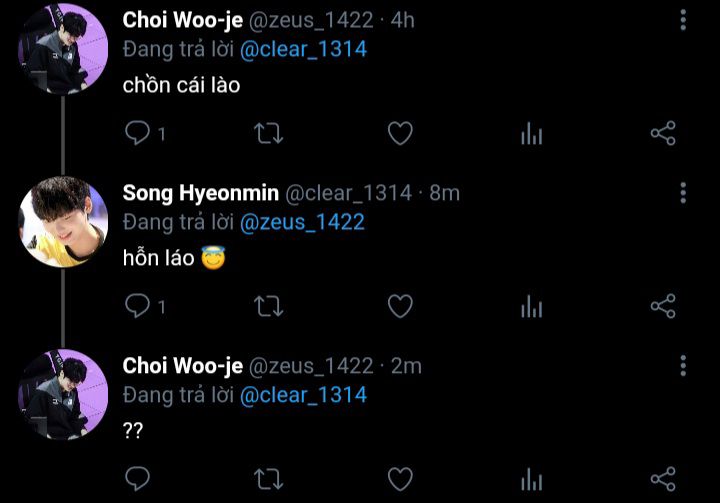Like Song Hyeonmin's "hỗn láo" tweet
Viewport: 720px width, 503px height.
tap(400, 306)
